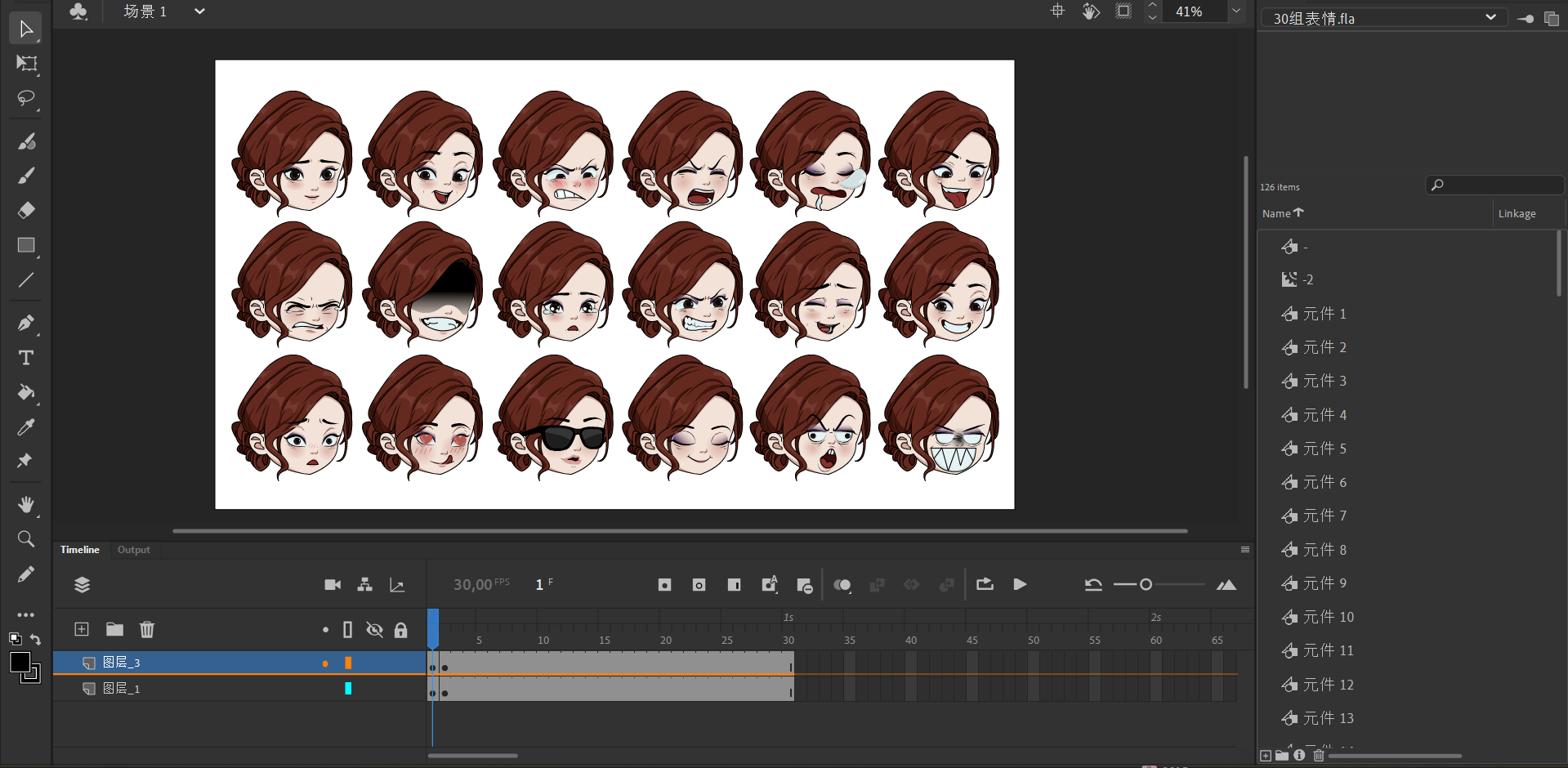
Task: Open the stage zoom percentage dropdown
Action: (1236, 11)
